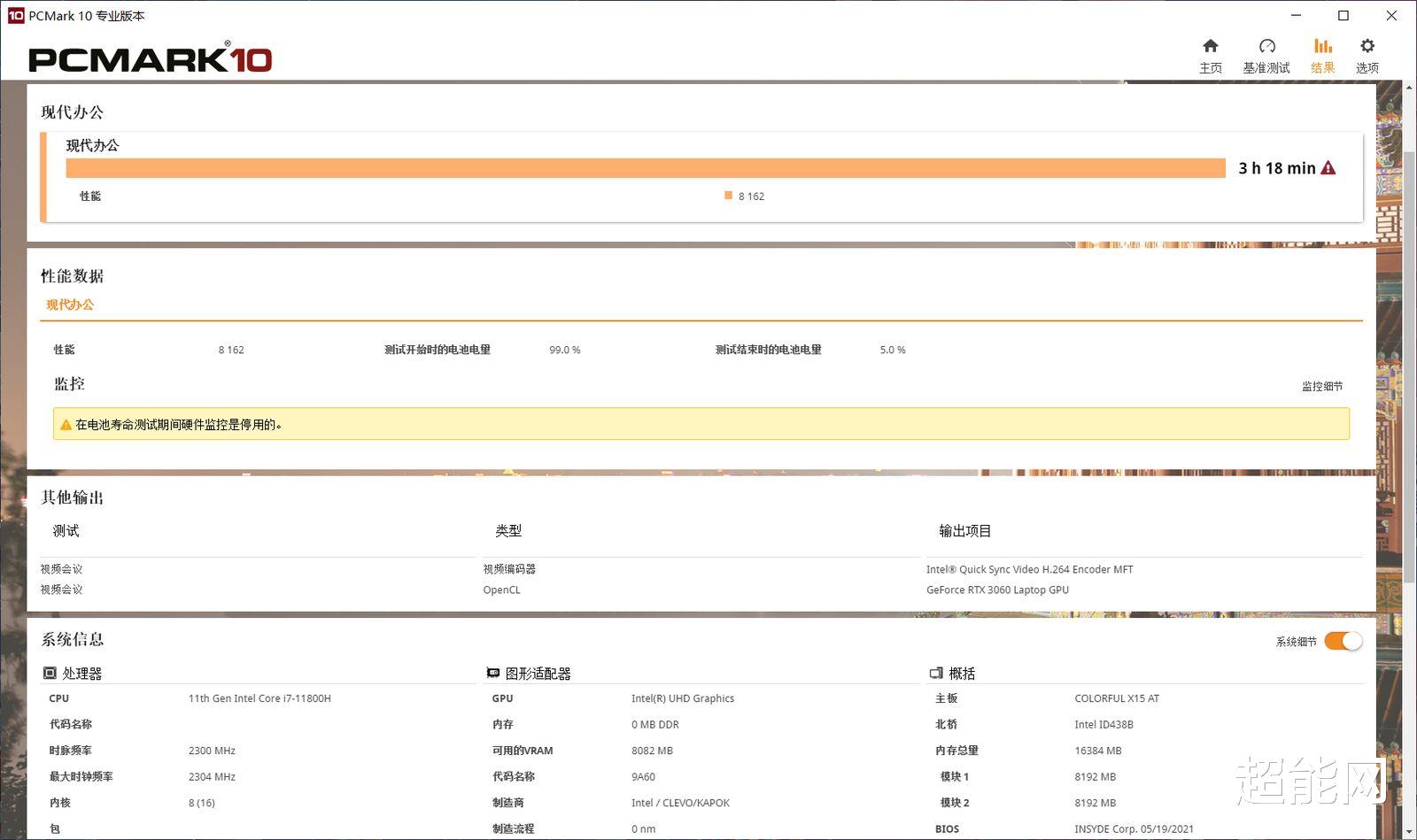
Task: Click Intel(R) UHD Graphics GPU value
Action: 683,698
